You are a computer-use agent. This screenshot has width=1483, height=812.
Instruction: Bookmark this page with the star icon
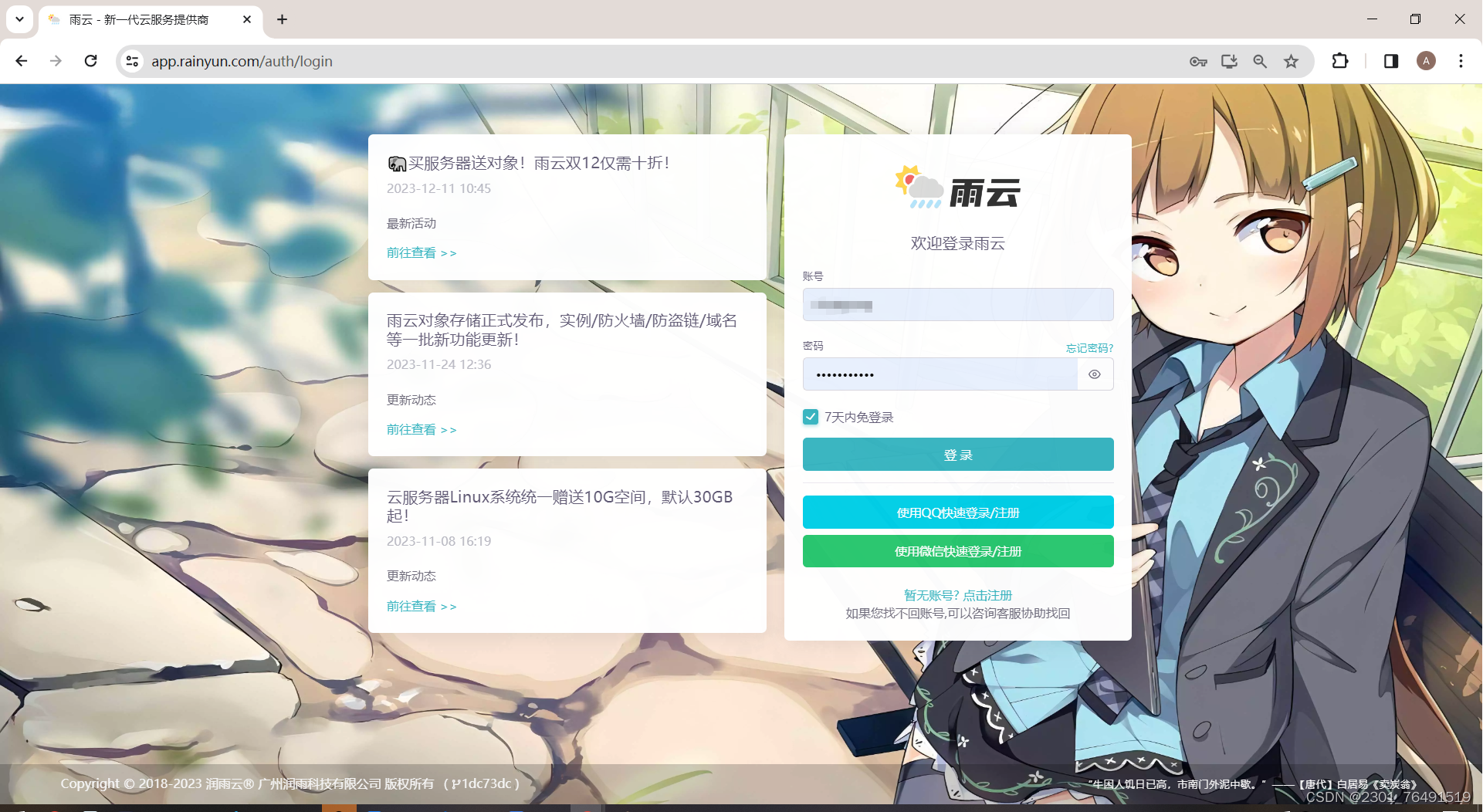1291,61
